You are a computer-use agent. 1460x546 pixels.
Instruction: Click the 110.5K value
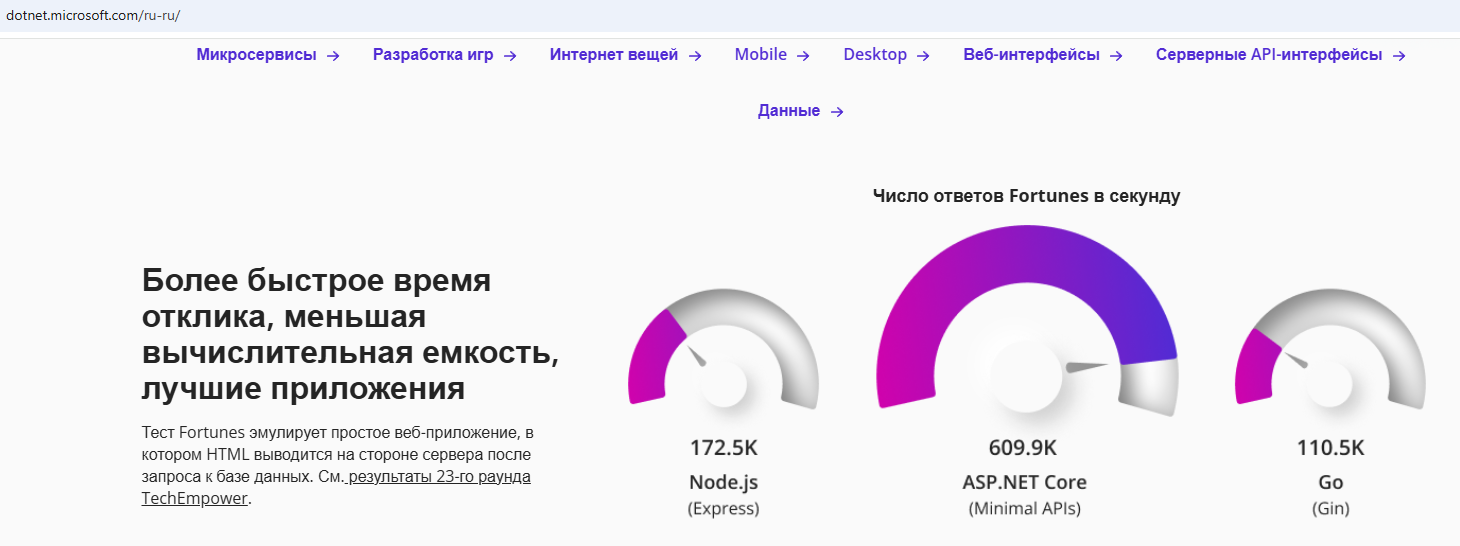click(1330, 448)
